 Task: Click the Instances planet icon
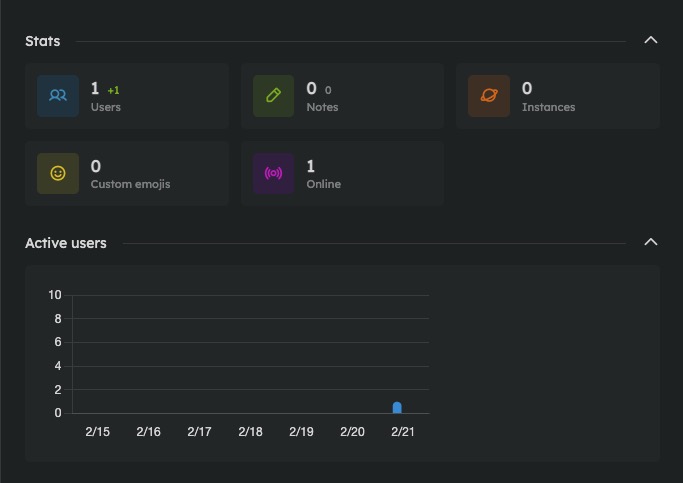tap(489, 96)
